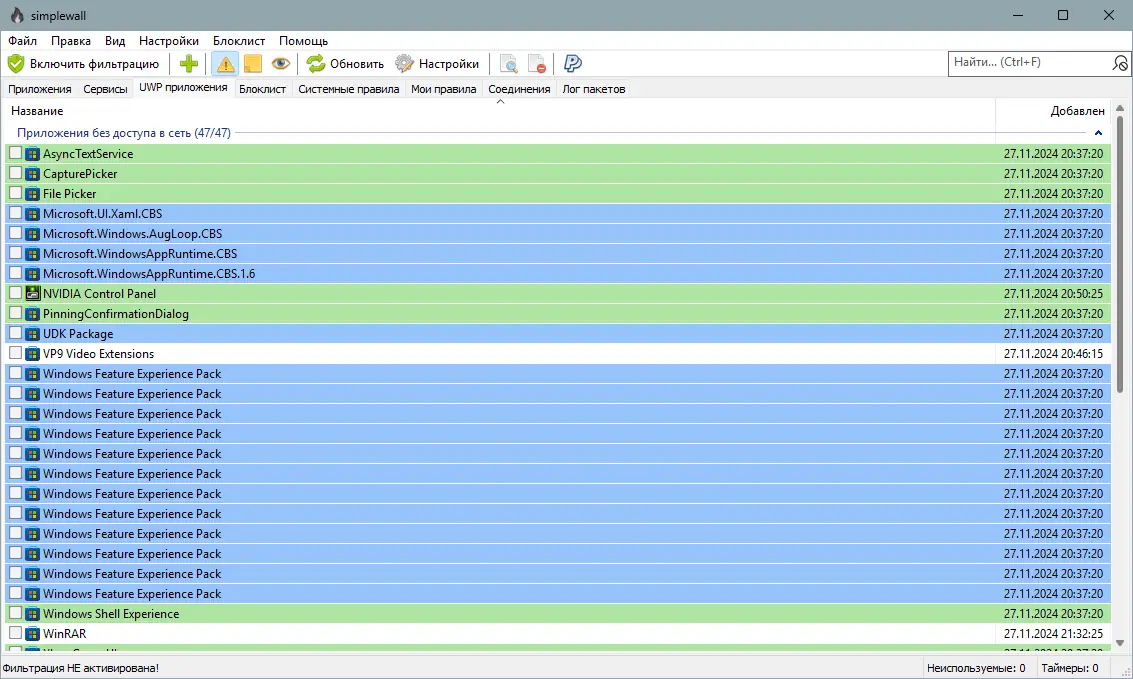Open the Файл menu
The height and width of the screenshot is (679, 1133).
click(22, 41)
